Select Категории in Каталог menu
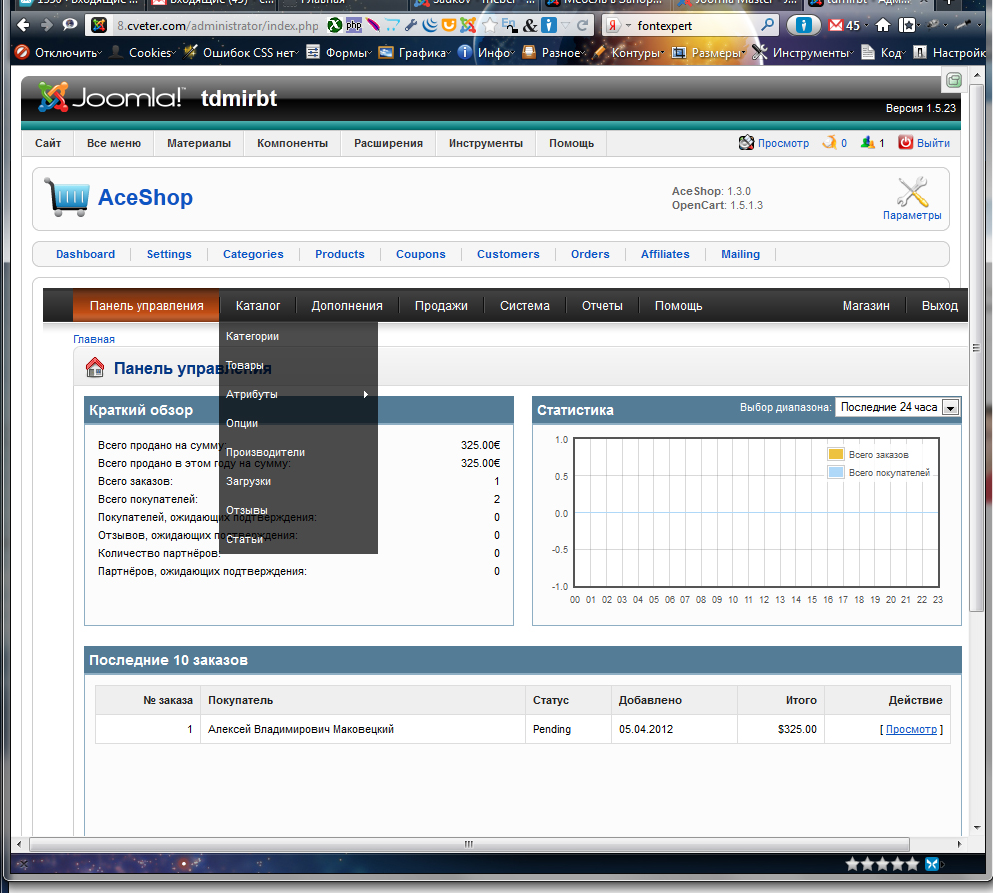 pyautogui.click(x=298, y=336)
